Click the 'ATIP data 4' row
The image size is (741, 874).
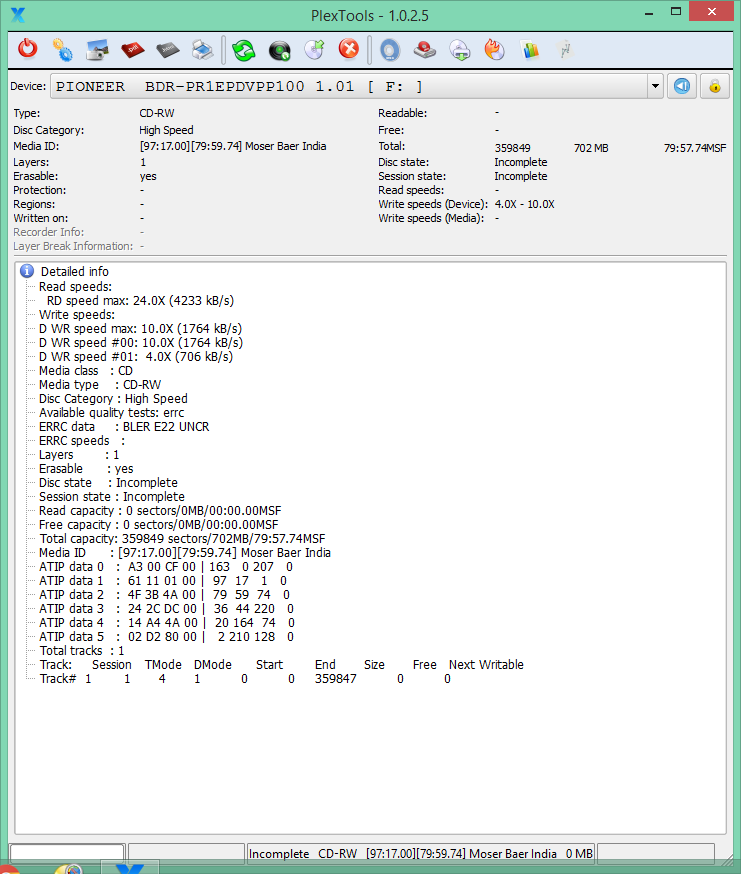167,623
